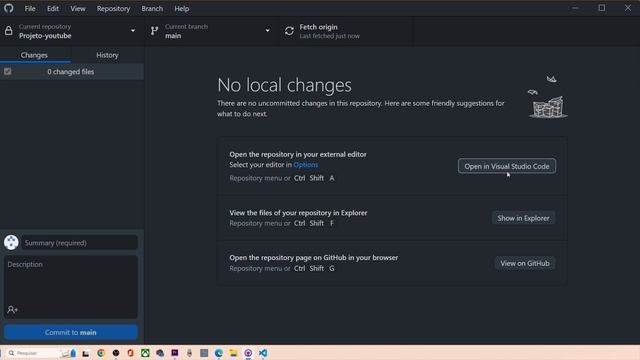
Task: Open the File menu
Action: pos(30,9)
